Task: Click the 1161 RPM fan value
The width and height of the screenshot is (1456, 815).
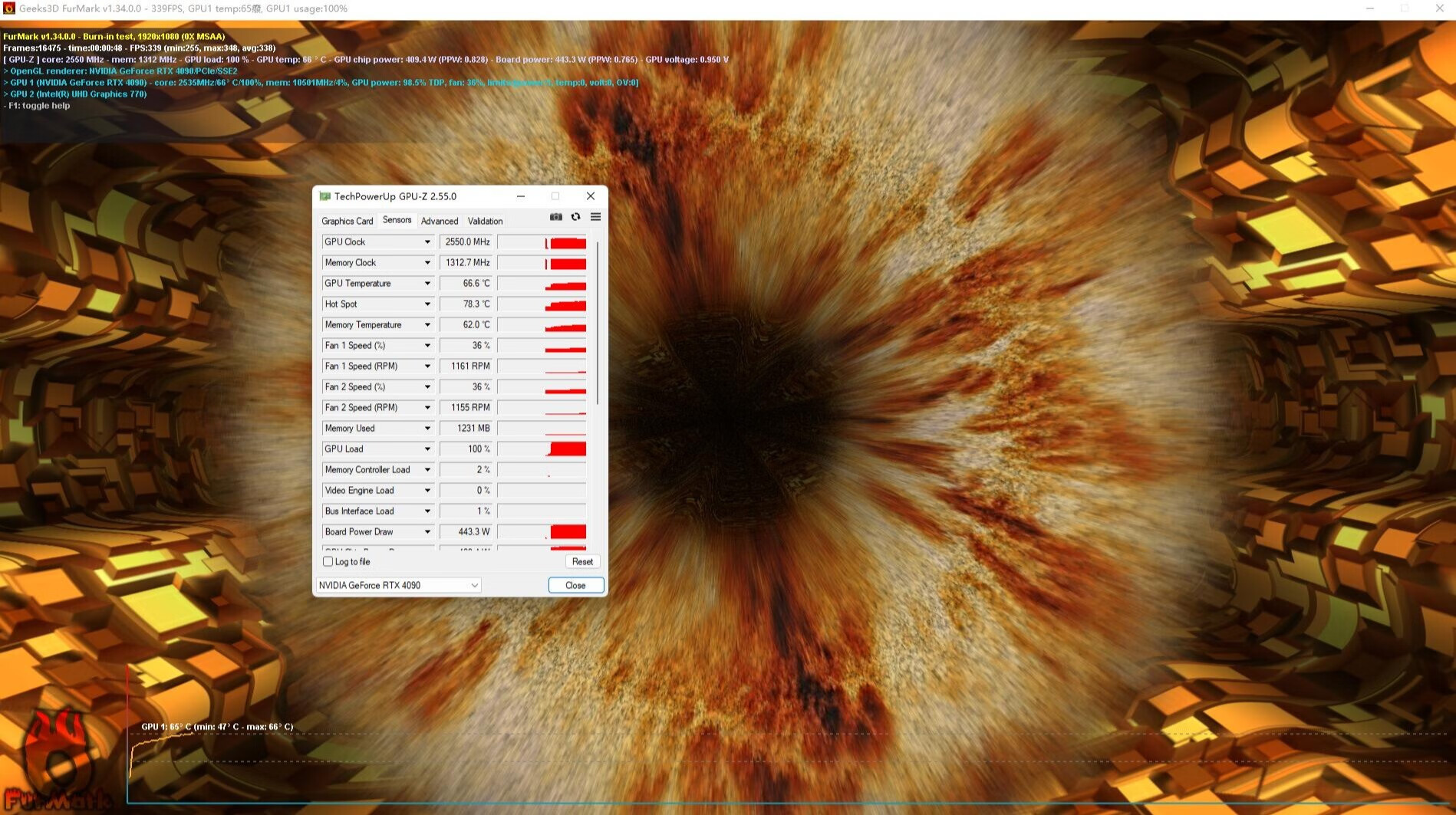Action: (x=466, y=366)
